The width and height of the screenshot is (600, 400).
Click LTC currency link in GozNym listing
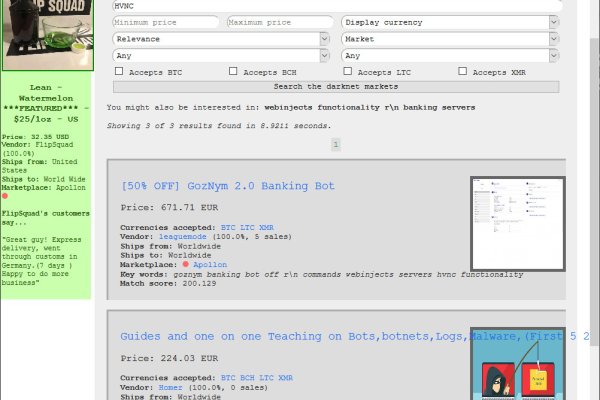(x=247, y=227)
